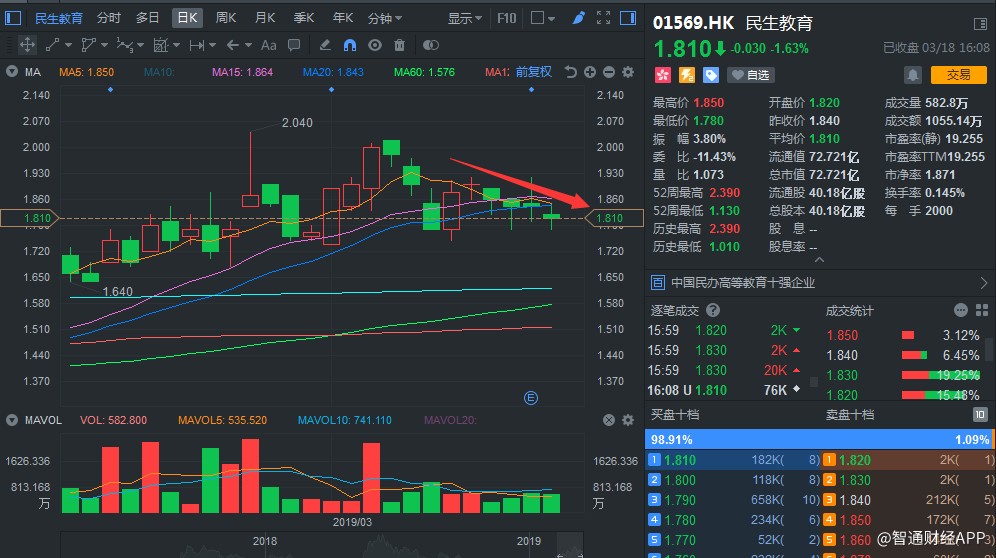Open the 显示 display dropdown
This screenshot has width=996, height=558.
[464, 18]
